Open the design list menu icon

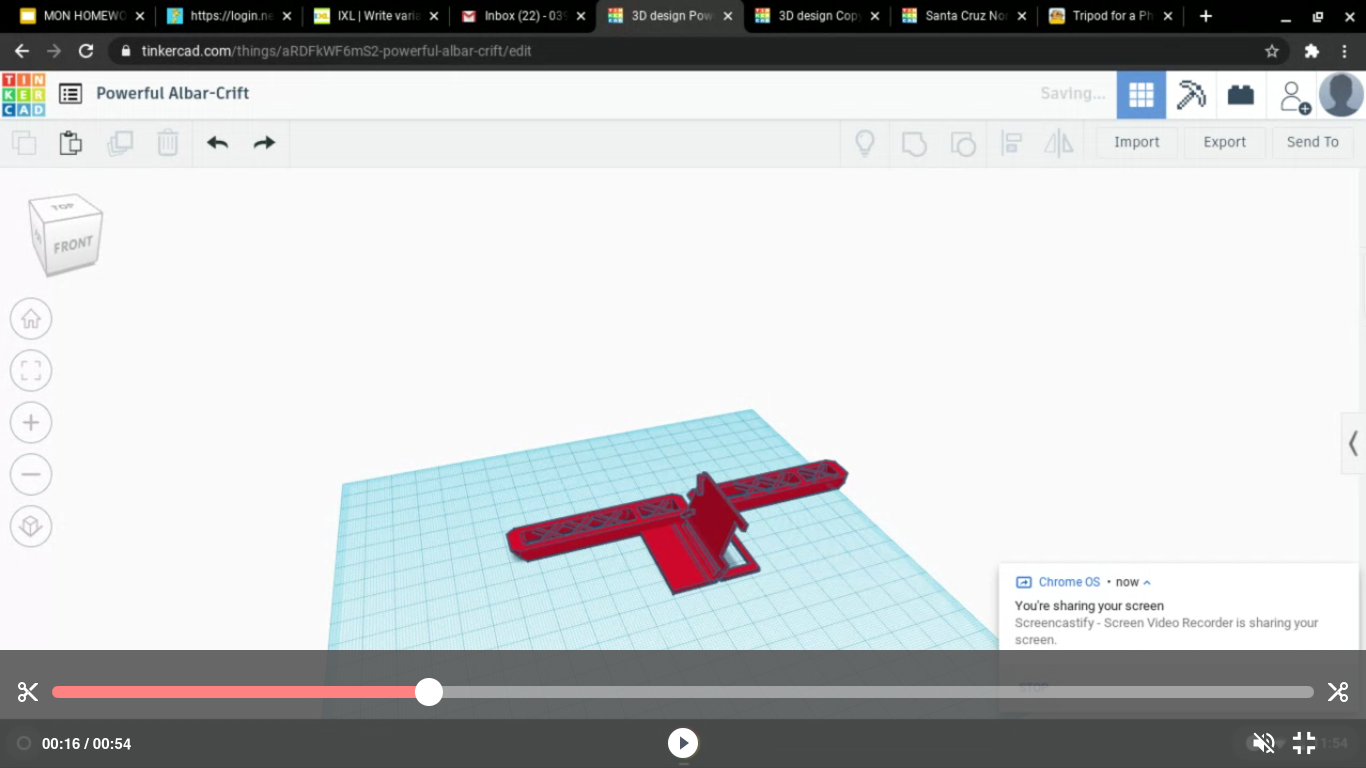(70, 94)
